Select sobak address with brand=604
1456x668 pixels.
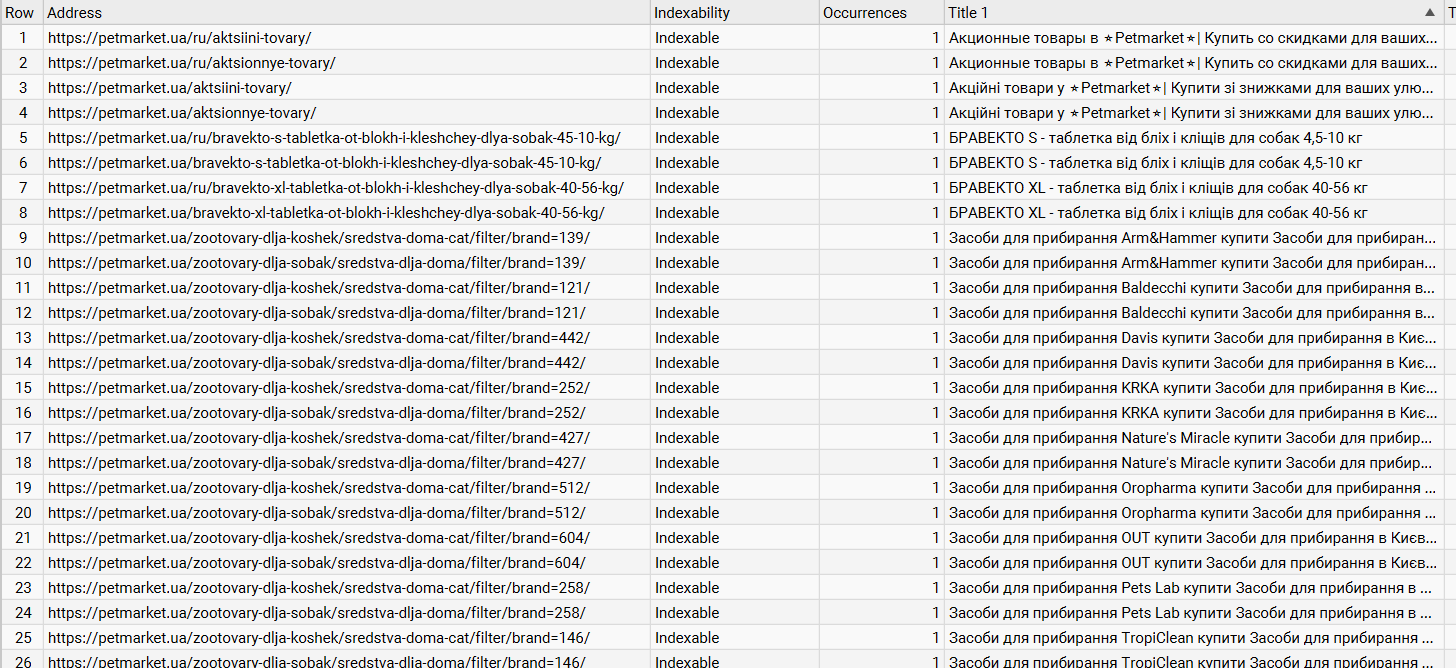[x=316, y=563]
